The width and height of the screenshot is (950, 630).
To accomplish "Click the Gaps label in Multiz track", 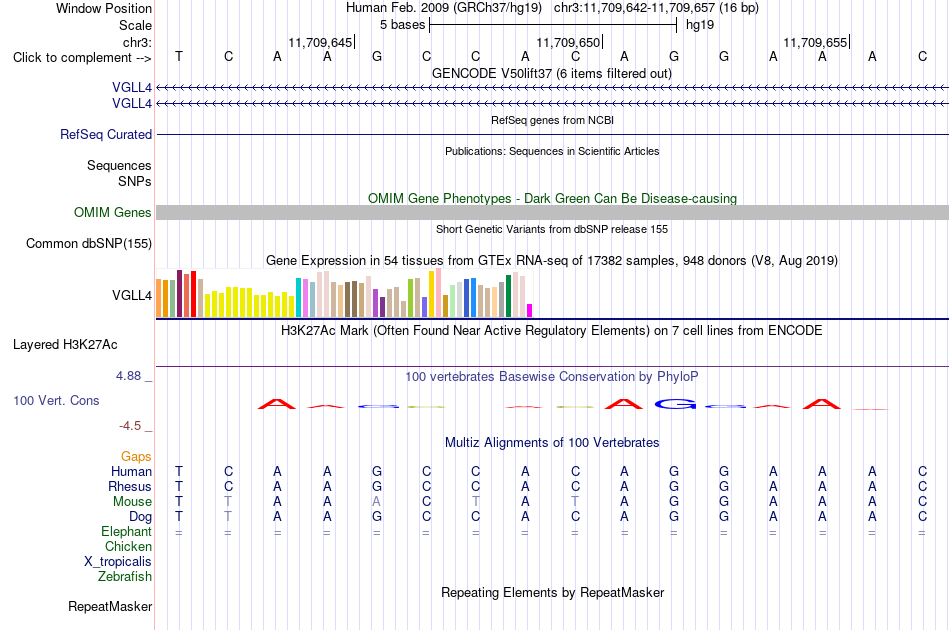I will coord(136,456).
